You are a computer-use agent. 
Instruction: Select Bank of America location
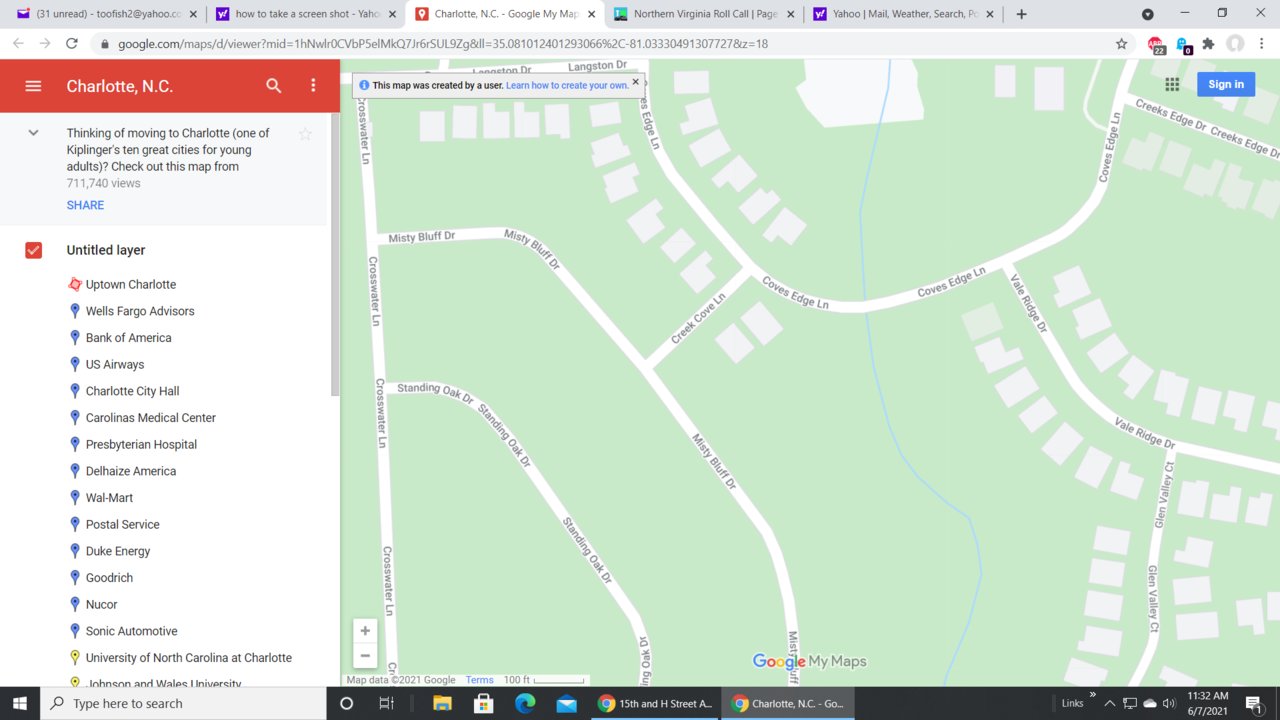[128, 338]
